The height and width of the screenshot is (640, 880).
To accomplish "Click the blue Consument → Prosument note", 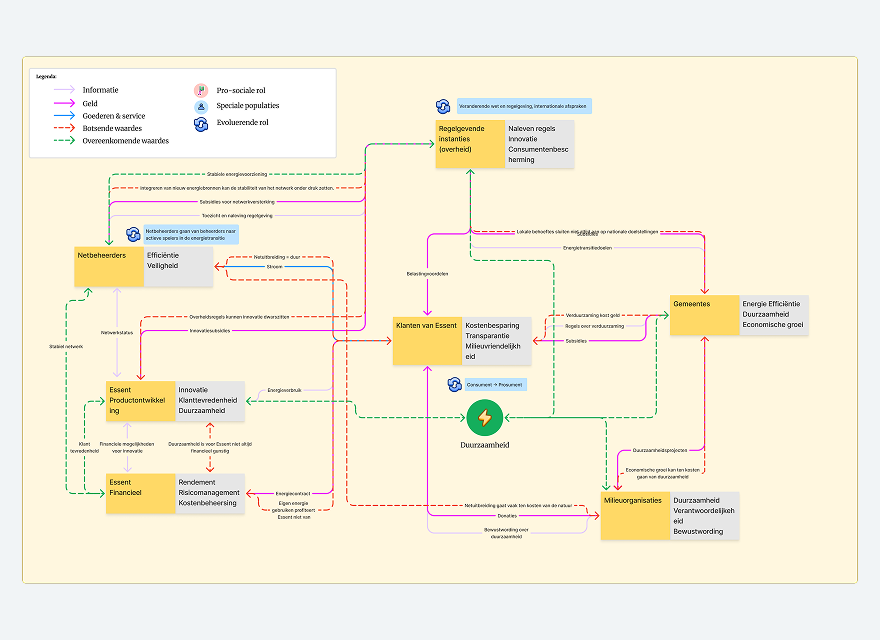I will pyautogui.click(x=496, y=385).
